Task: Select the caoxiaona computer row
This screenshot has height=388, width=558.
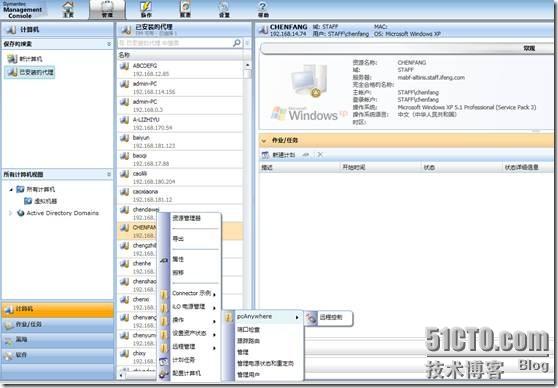Action: [180, 195]
